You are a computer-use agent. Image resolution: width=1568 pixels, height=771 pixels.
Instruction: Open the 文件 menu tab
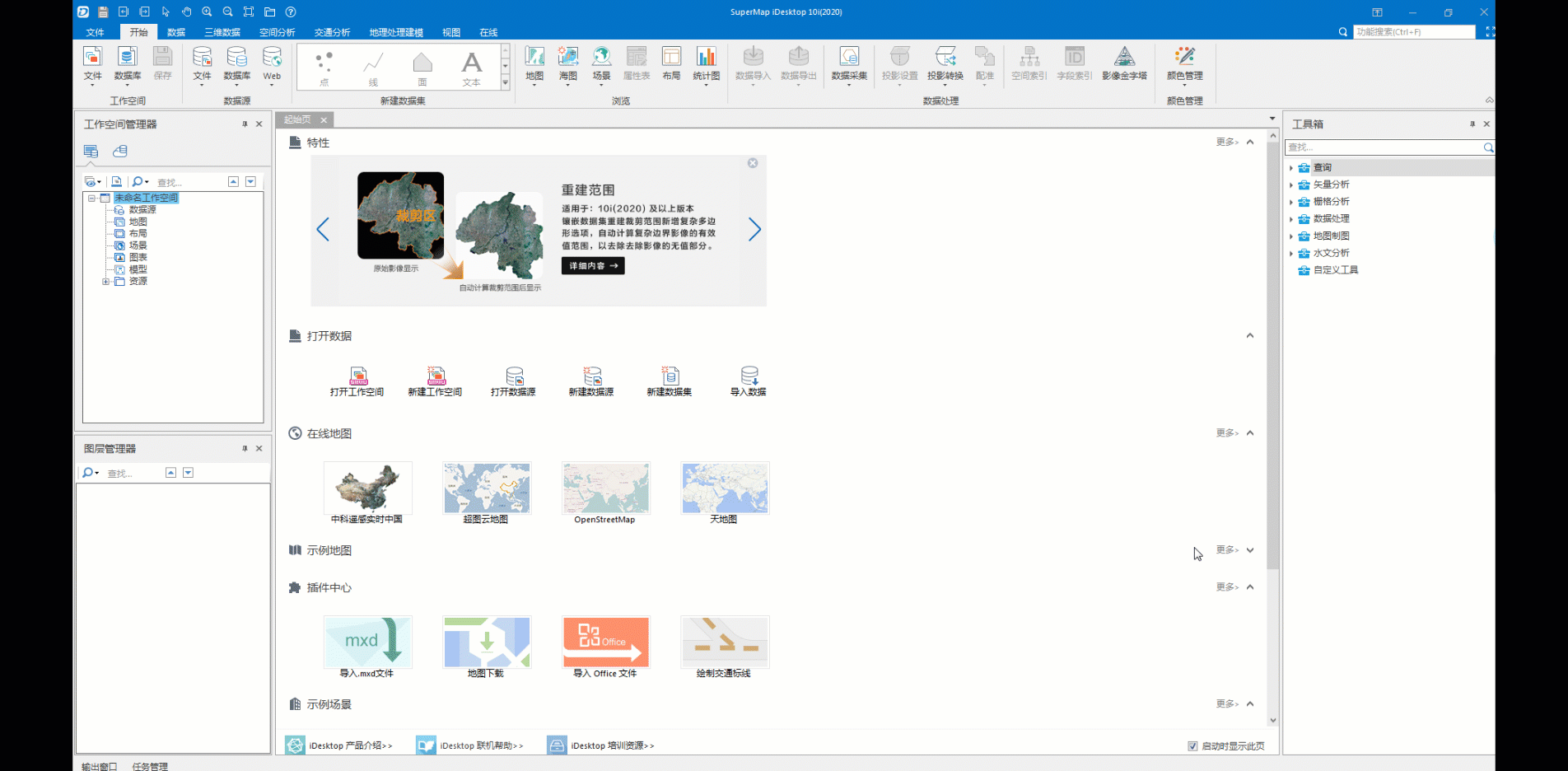[96, 32]
